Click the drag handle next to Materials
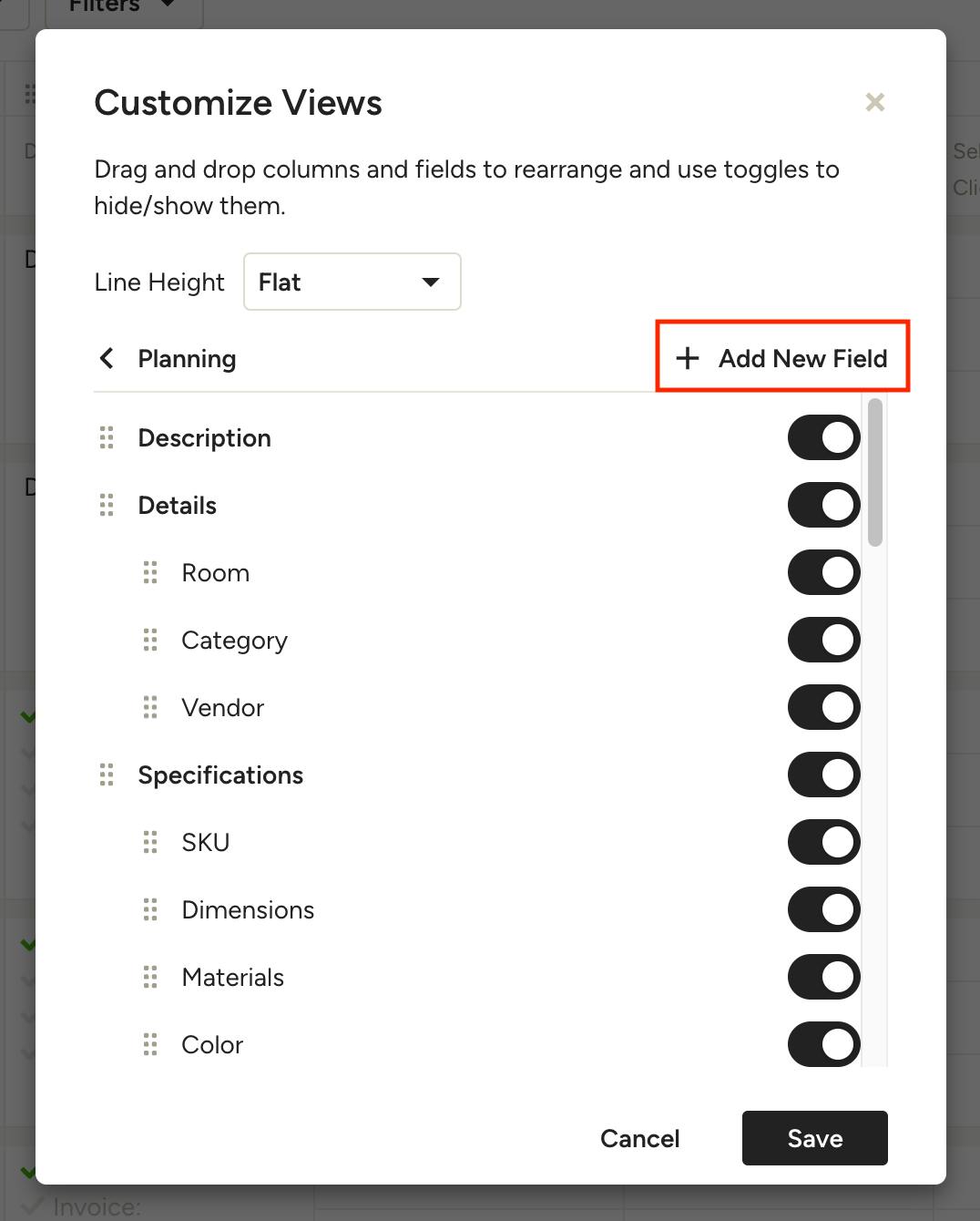980x1221 pixels. 150,978
